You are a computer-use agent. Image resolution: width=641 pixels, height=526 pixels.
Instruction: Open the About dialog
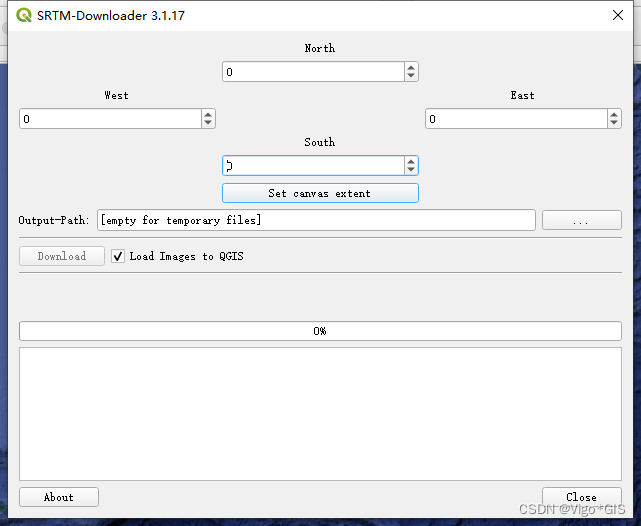point(59,497)
